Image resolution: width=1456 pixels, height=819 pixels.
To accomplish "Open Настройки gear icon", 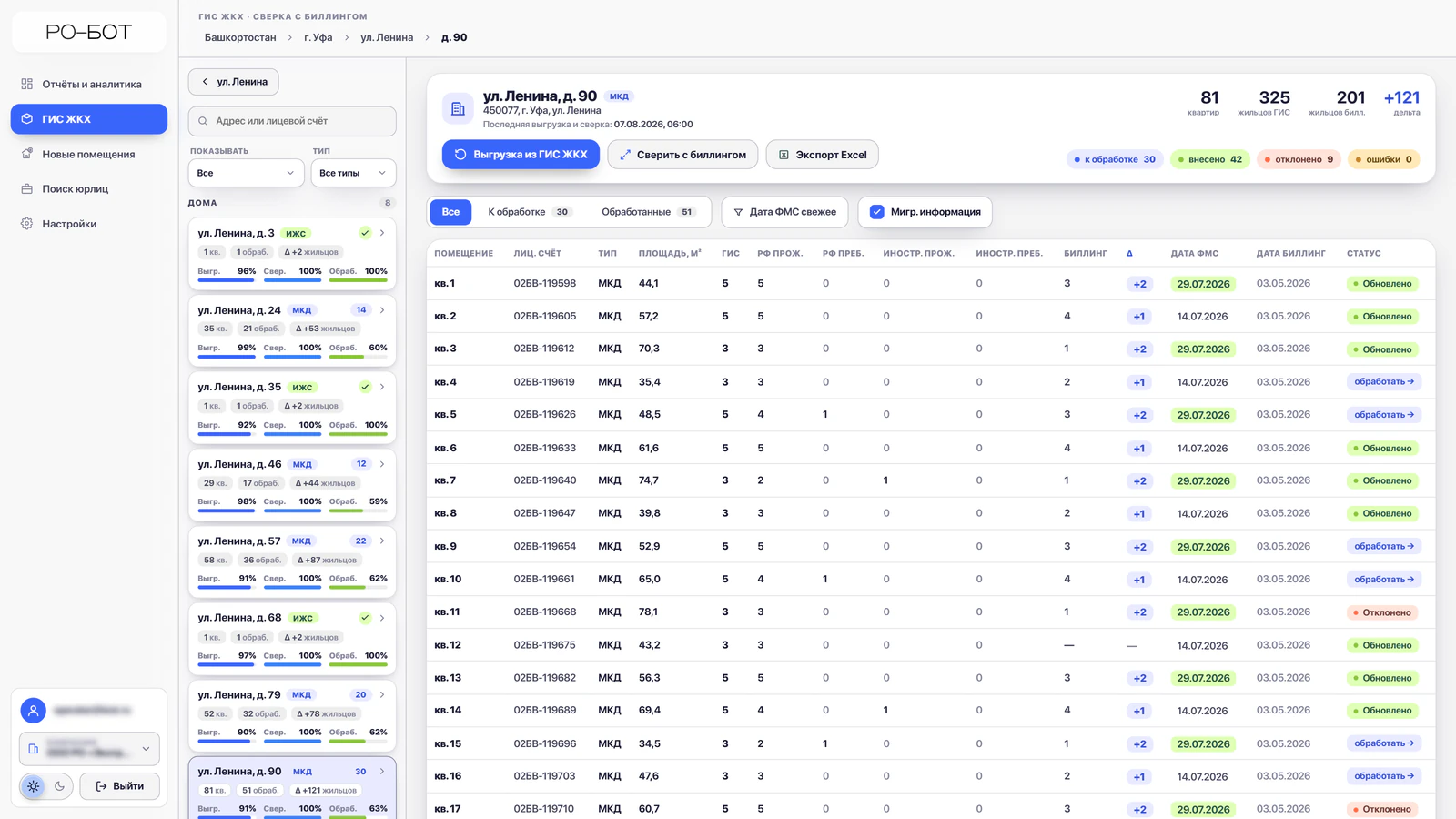I will [x=27, y=224].
